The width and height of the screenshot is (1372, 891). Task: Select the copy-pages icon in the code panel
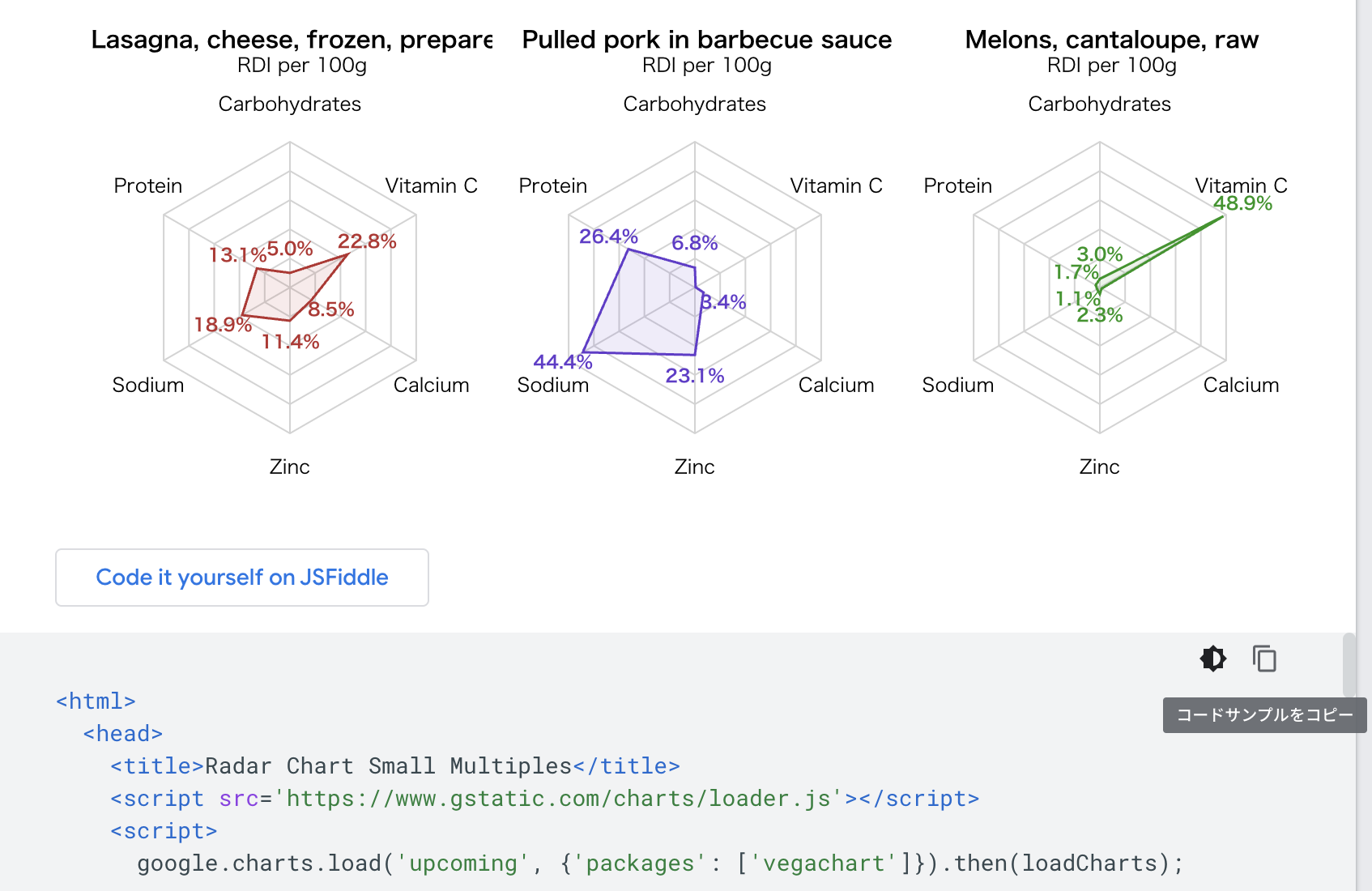click(x=1264, y=659)
